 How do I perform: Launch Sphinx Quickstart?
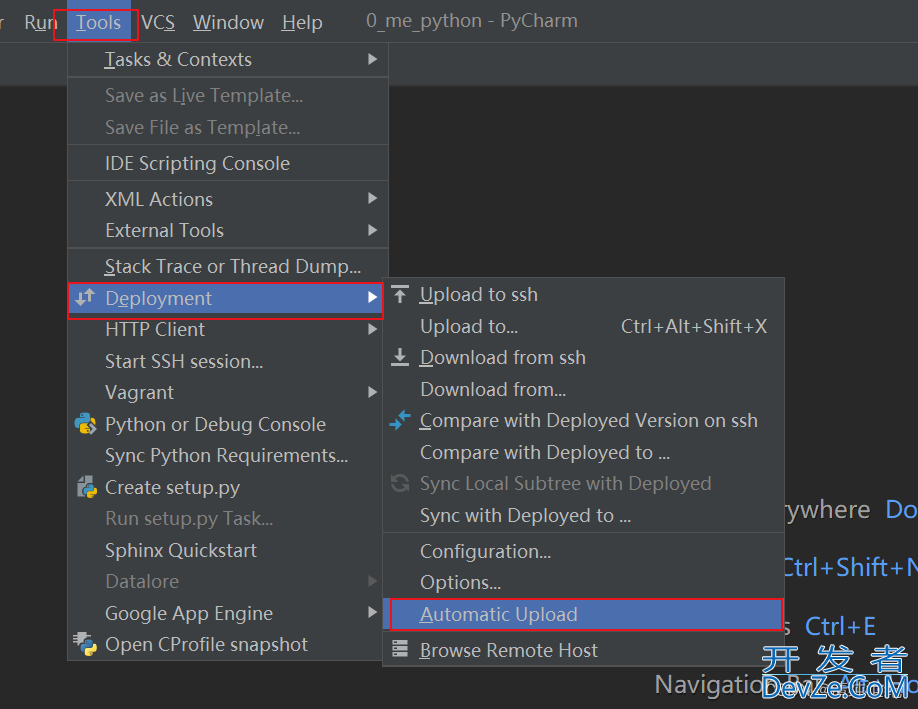[x=226, y=550]
